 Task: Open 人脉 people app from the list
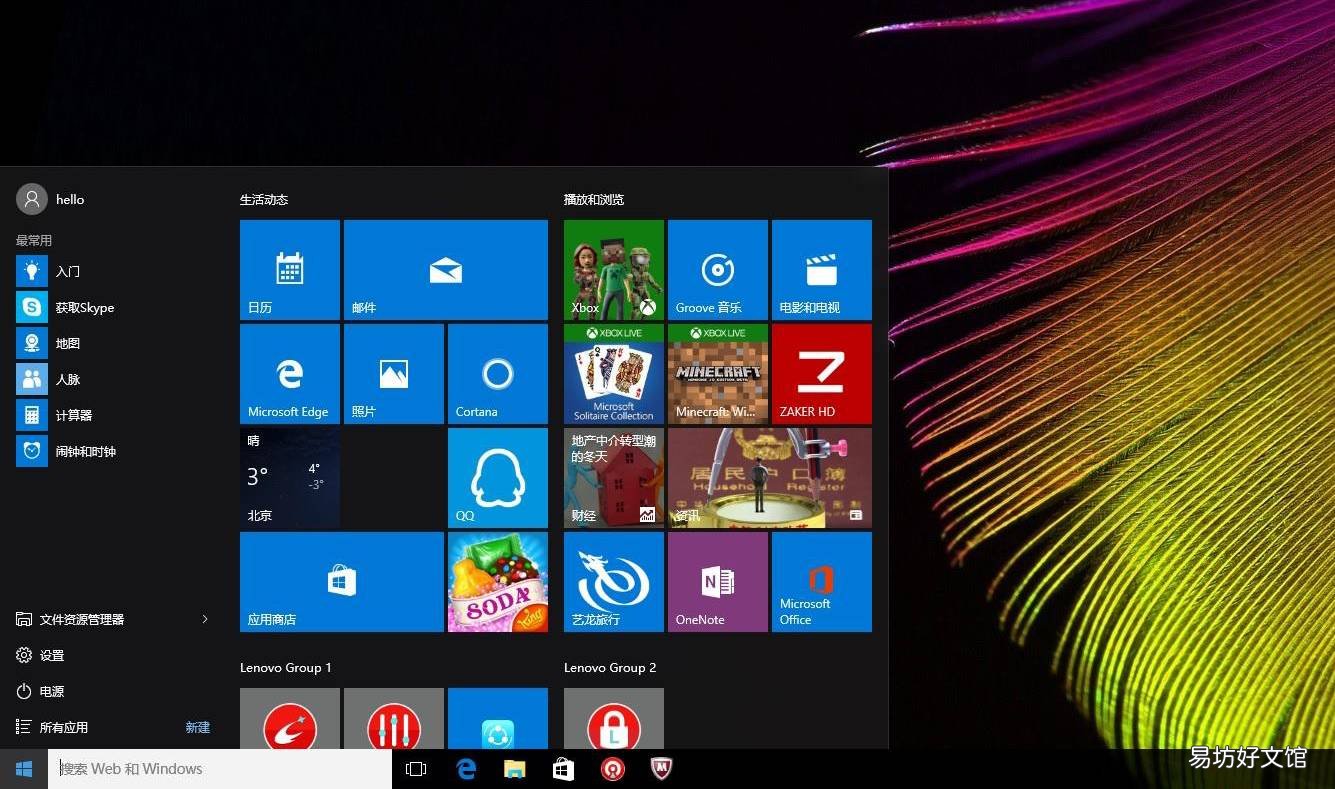(x=112, y=379)
